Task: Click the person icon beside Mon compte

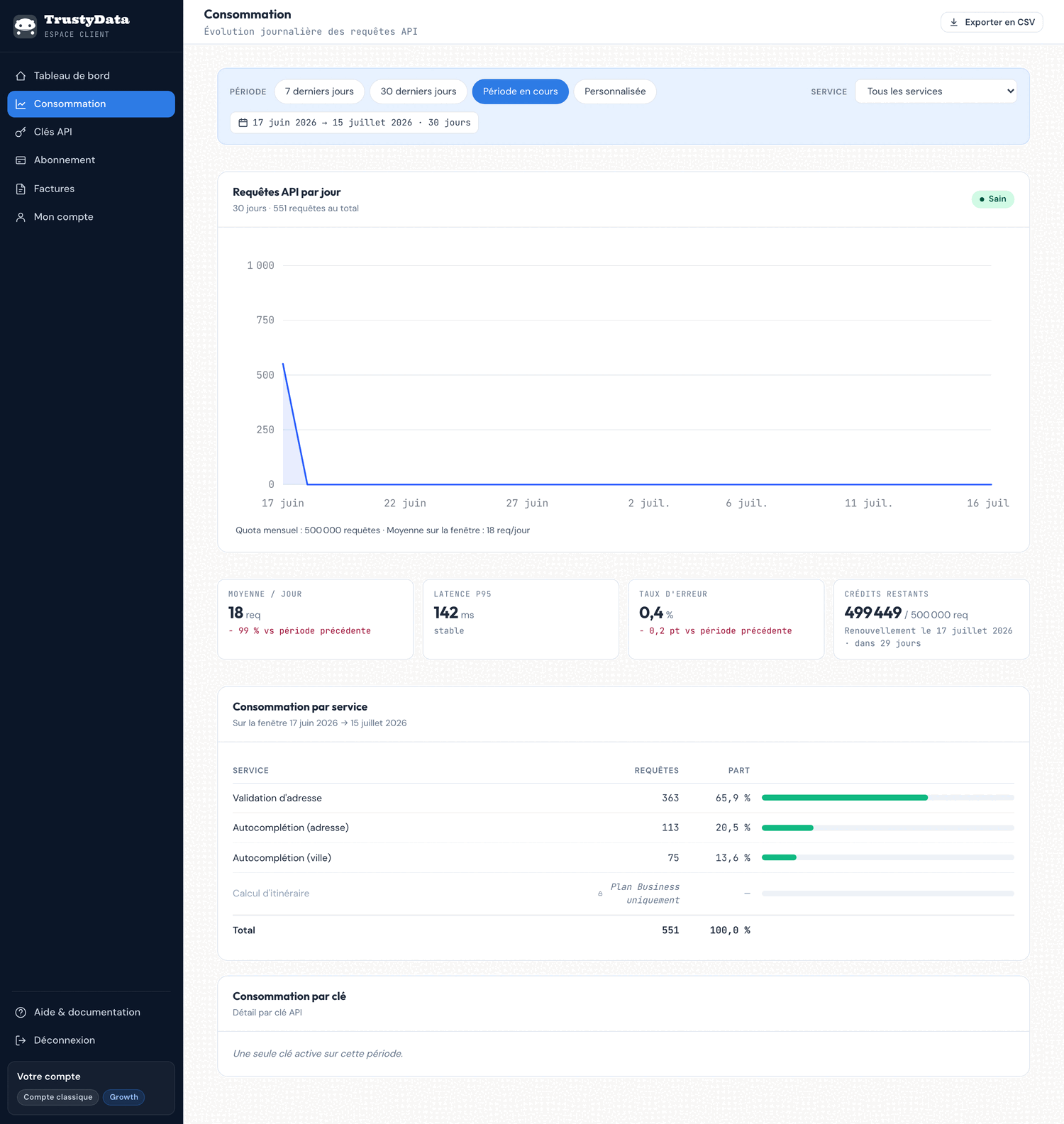Action: point(21,217)
